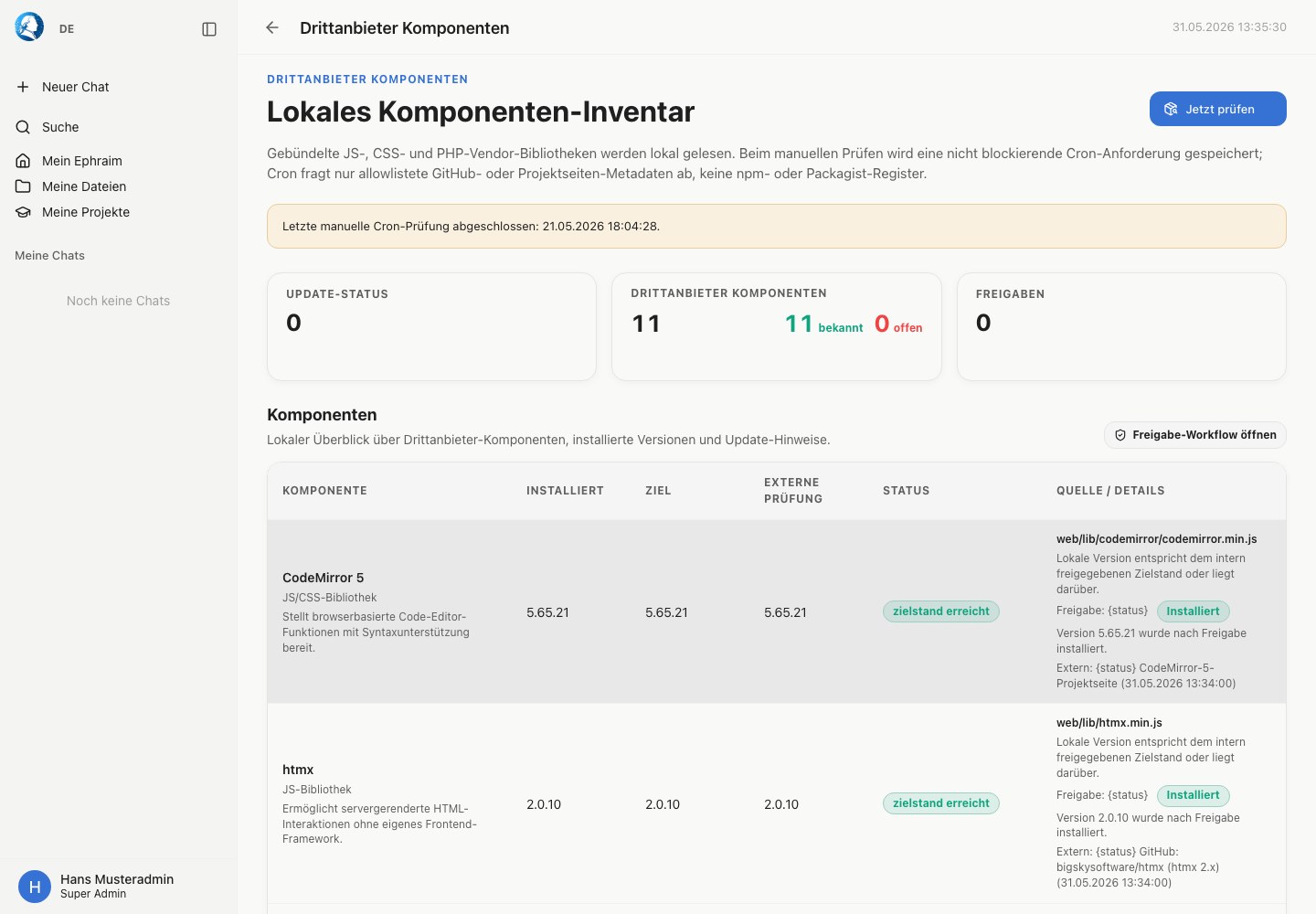Open Hans Musteradmin profile menu
This screenshot has height=914, width=1316.
118,887
